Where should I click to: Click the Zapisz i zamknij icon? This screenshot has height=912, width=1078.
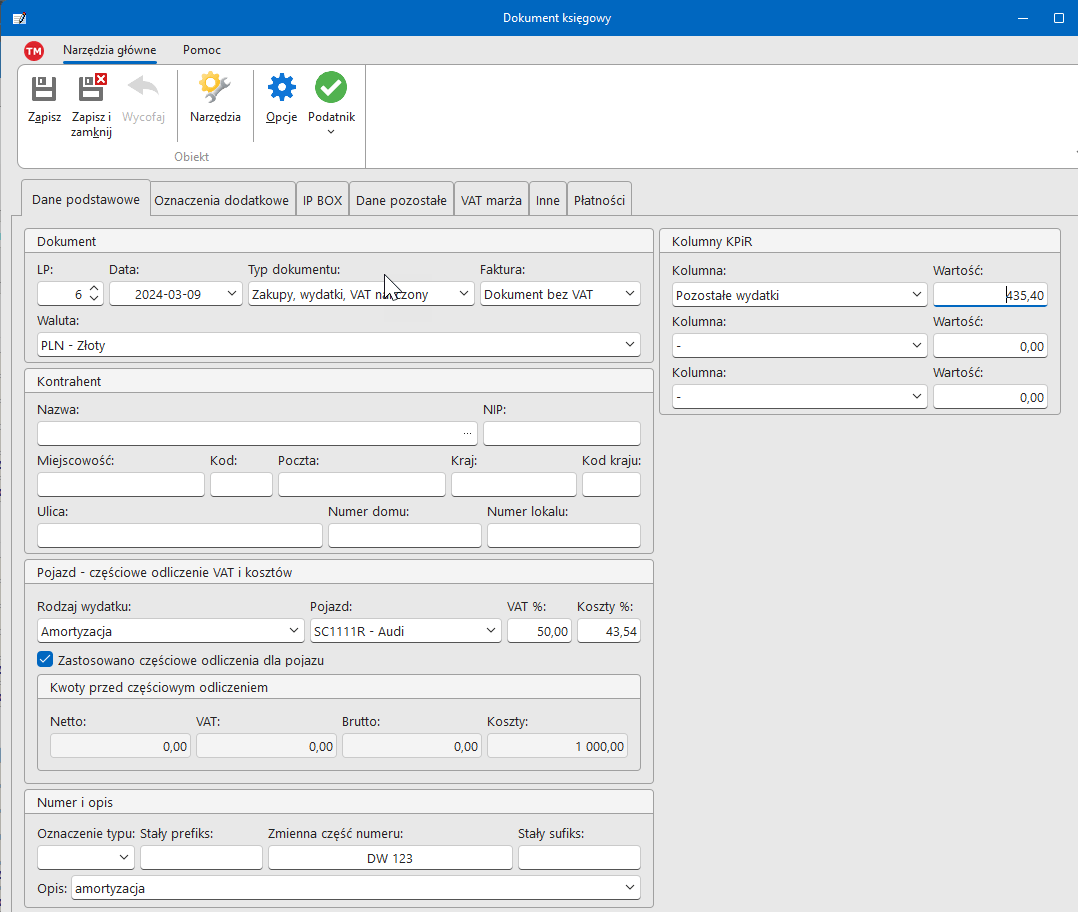(92, 90)
